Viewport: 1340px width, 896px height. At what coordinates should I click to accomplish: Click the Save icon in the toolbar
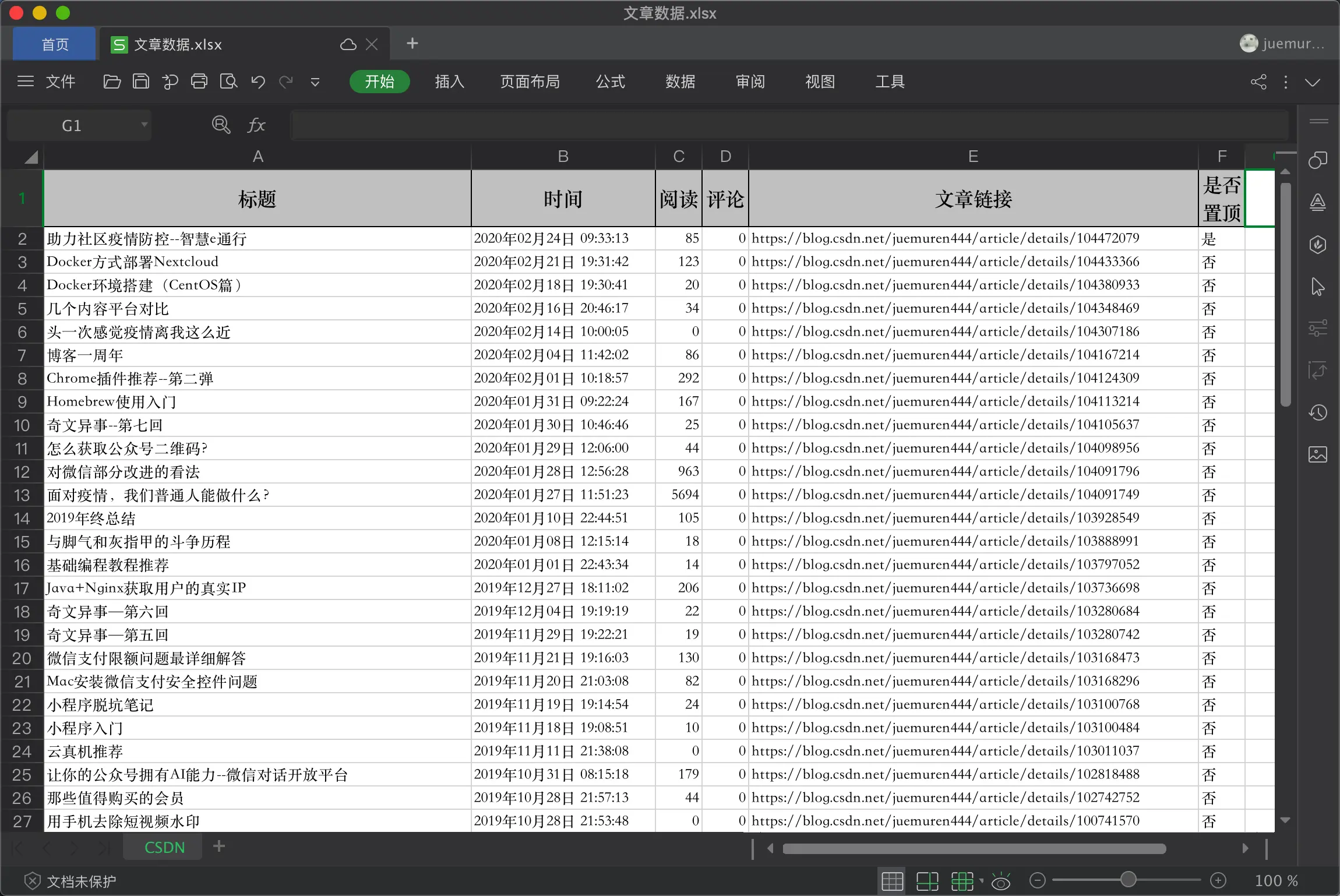pos(140,82)
